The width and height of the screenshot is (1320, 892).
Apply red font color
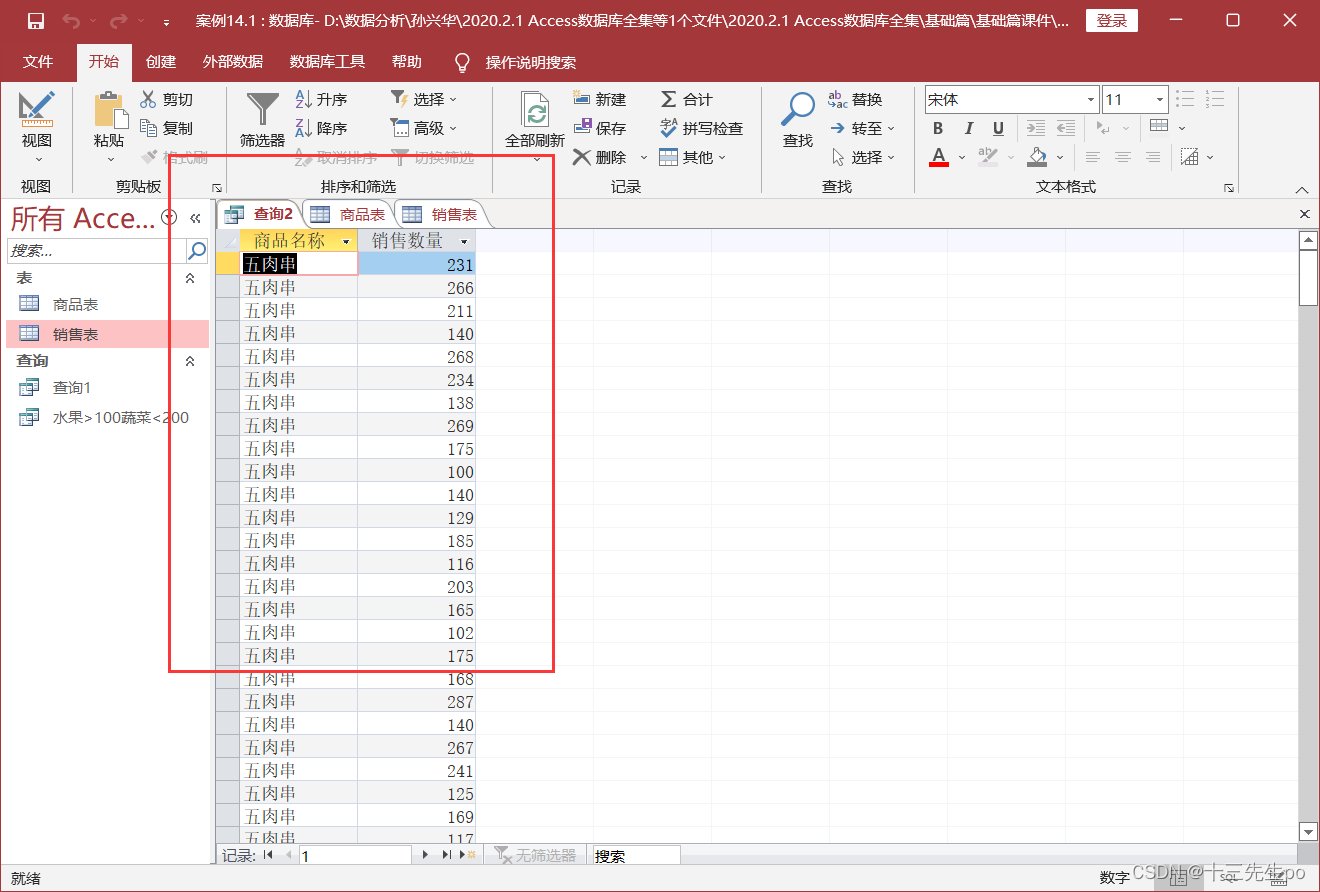tap(938, 157)
